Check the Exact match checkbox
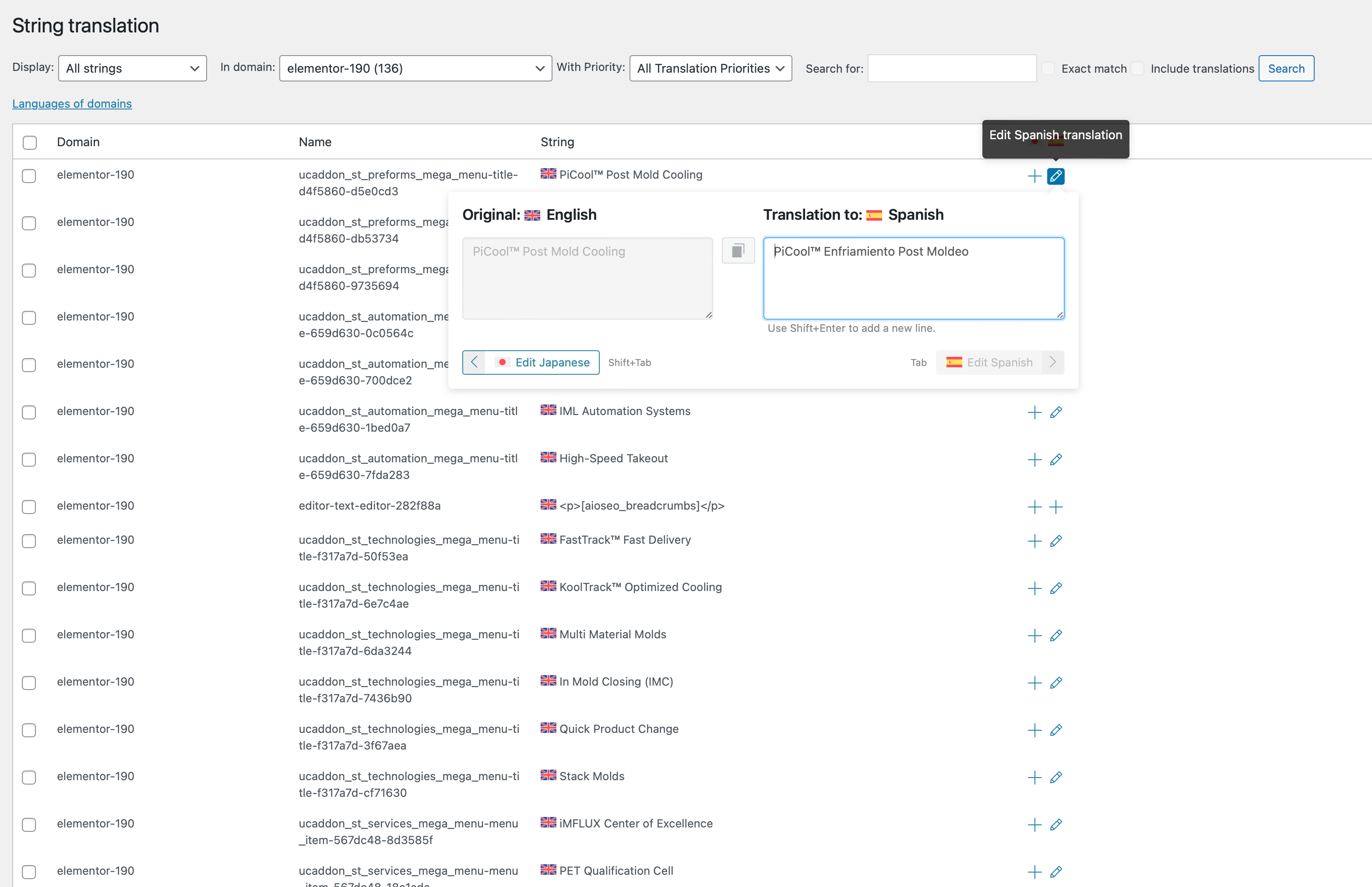The height and width of the screenshot is (887, 1372). (1048, 69)
